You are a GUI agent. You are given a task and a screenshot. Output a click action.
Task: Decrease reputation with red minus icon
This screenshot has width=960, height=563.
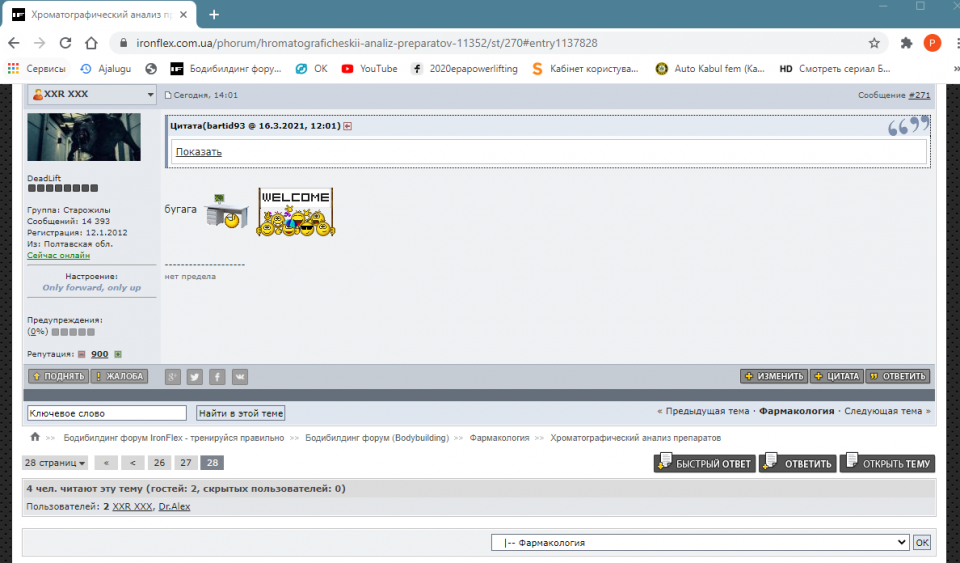82,354
